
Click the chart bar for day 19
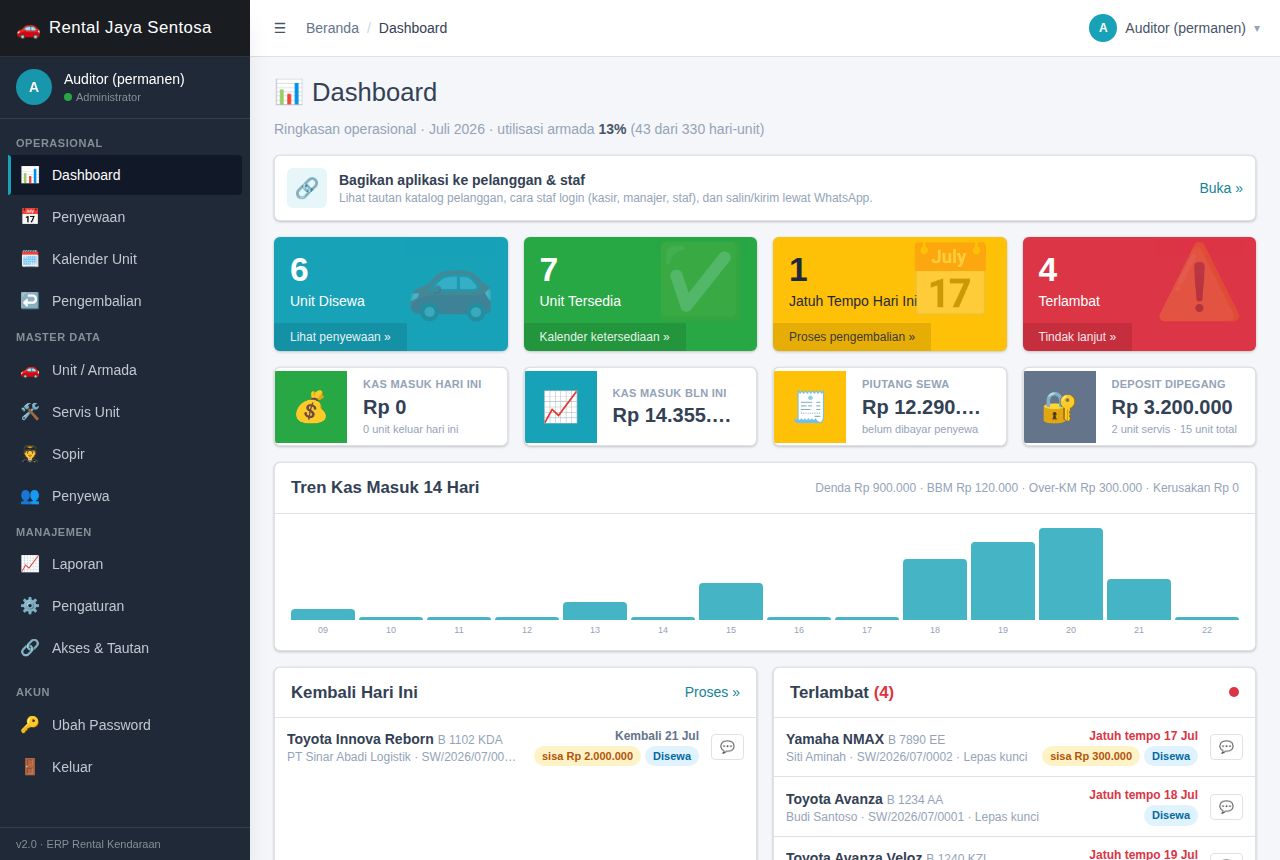pyautogui.click(x=1003, y=581)
